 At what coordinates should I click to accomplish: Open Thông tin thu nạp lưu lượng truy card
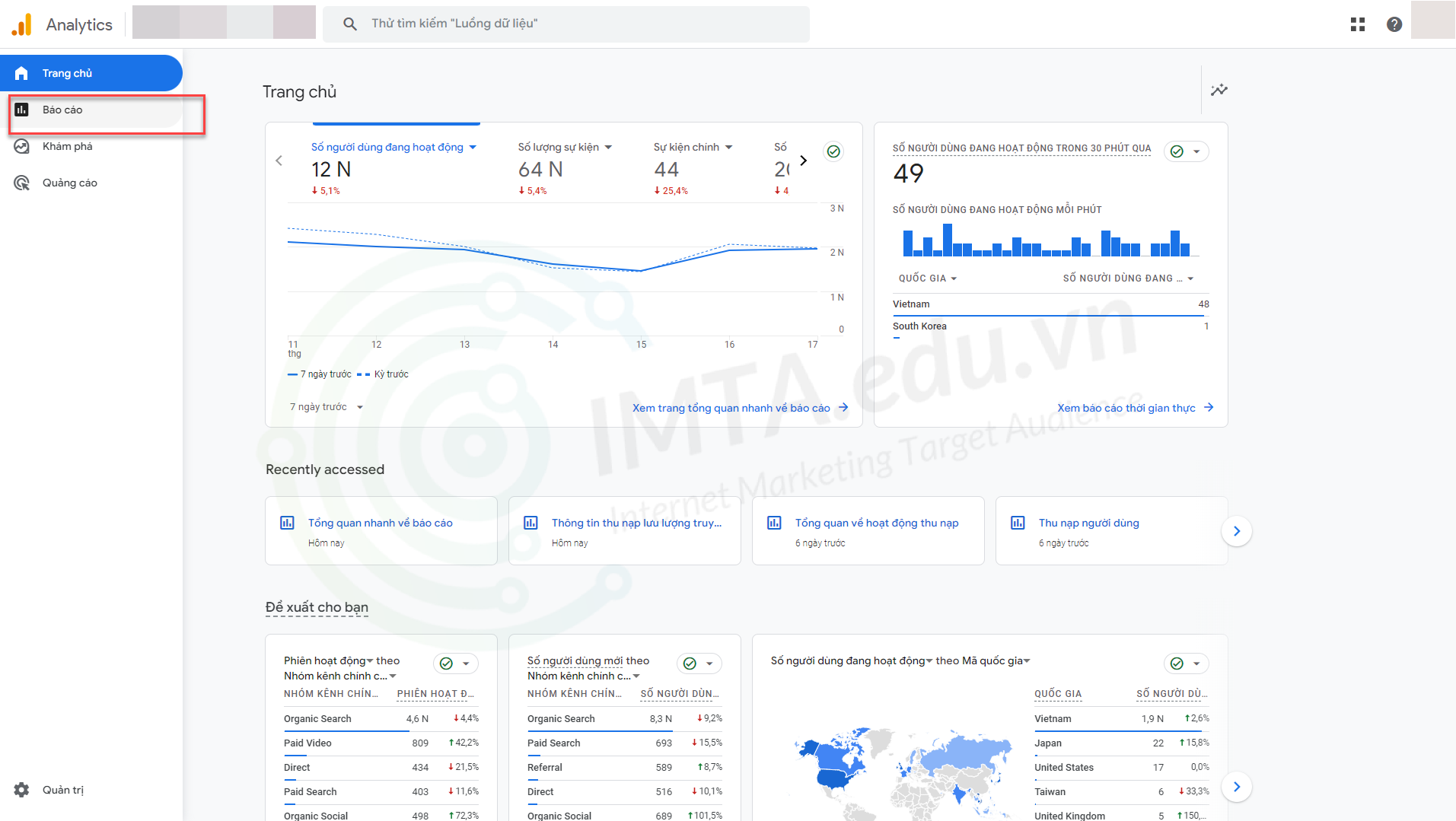624,531
